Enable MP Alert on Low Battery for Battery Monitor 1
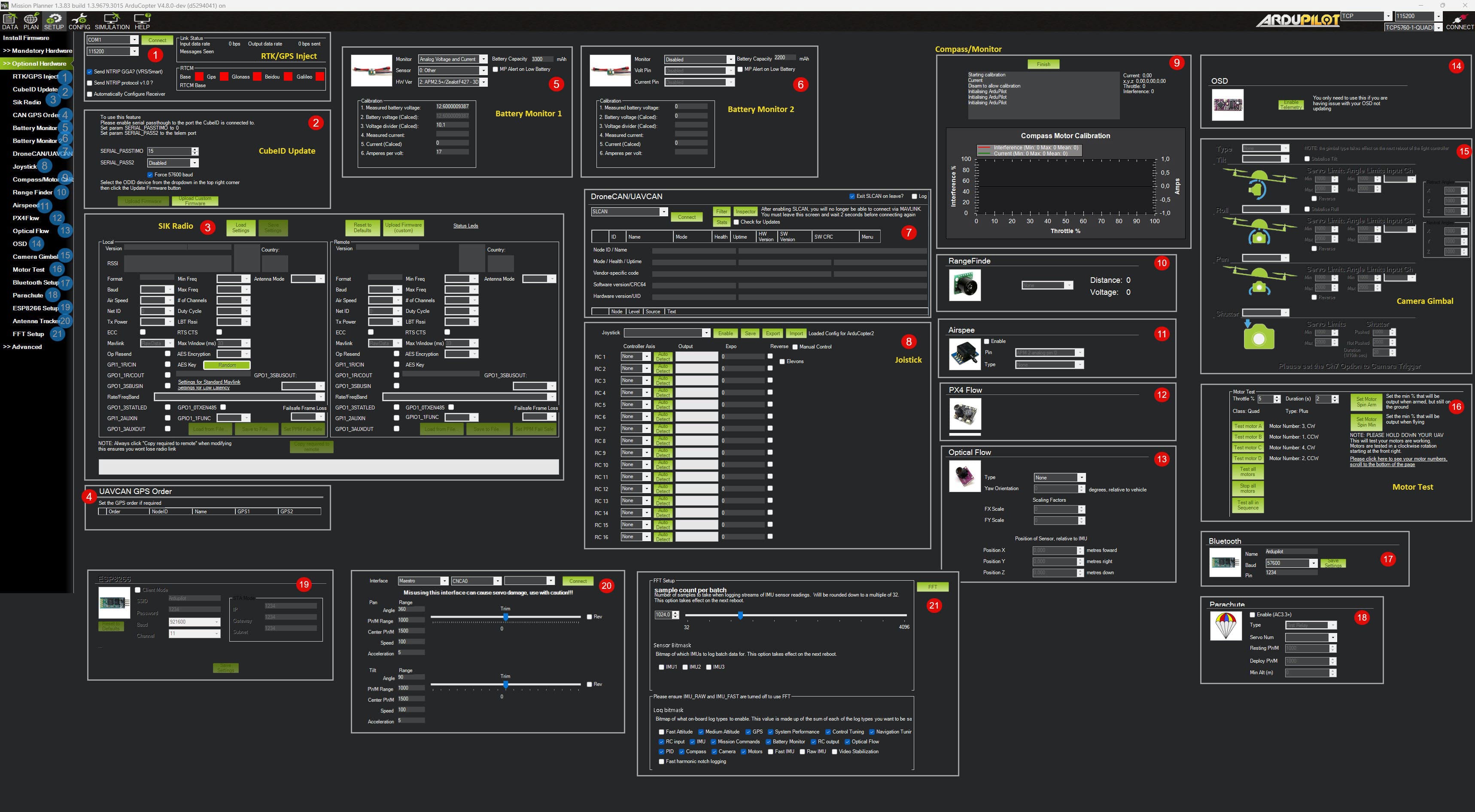Screen dimensions: 1475x812 [x=495, y=69]
